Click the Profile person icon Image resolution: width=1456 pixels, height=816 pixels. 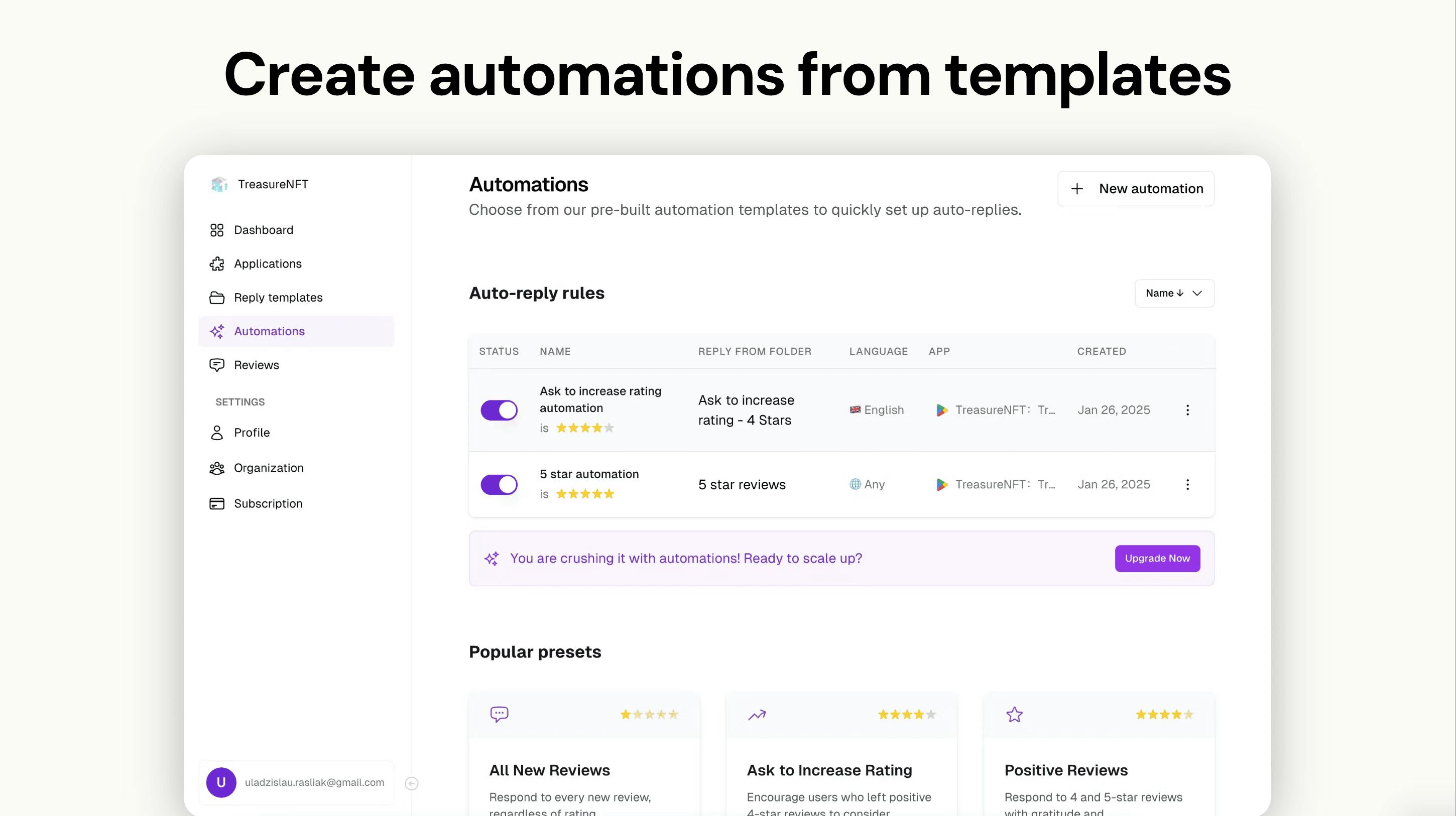216,433
